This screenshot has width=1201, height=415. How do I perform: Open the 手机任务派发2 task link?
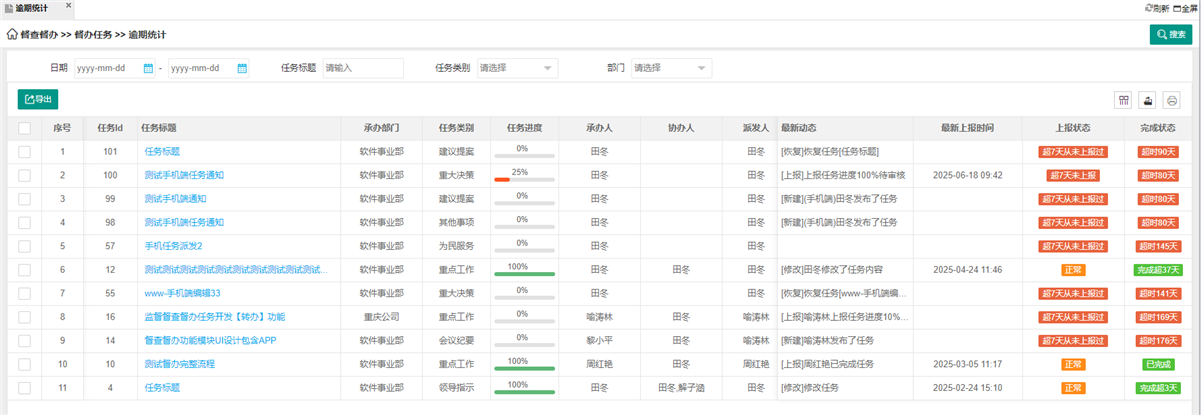[x=174, y=246]
